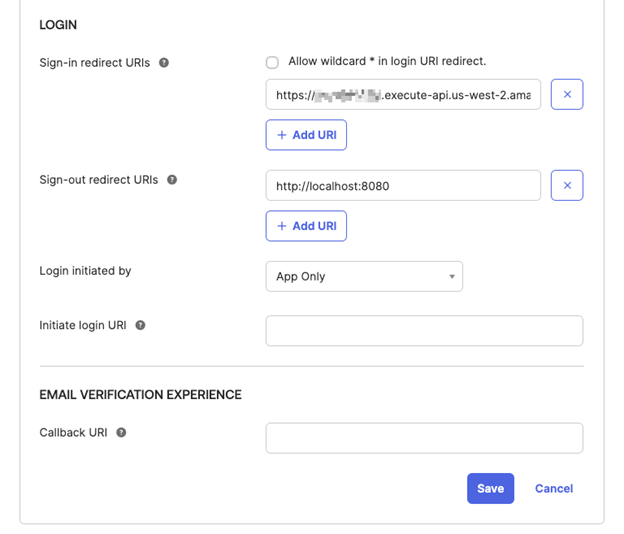The height and width of the screenshot is (534, 624).
Task: Open help tooltip for Sign-out redirect URIs
Action: pyautogui.click(x=172, y=180)
